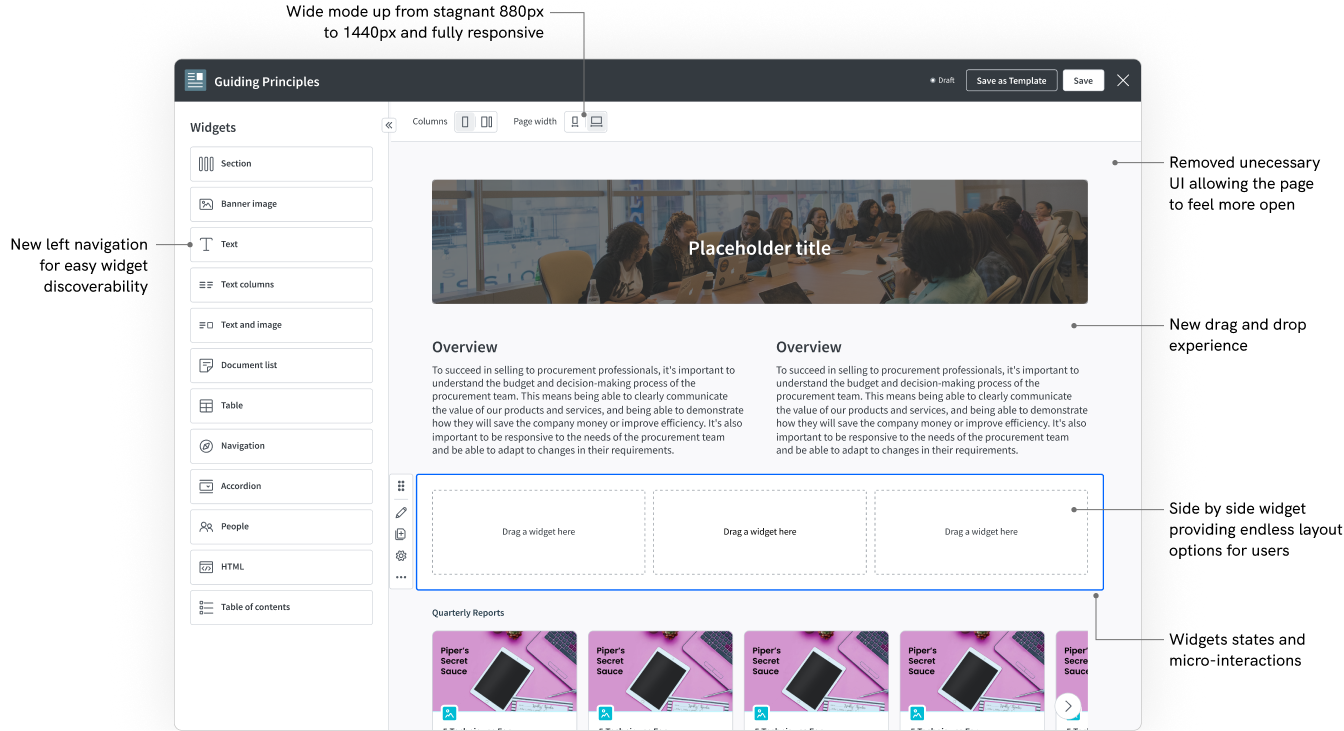Click the banner Placeholder title
This screenshot has height=731, width=1344.
click(759, 248)
